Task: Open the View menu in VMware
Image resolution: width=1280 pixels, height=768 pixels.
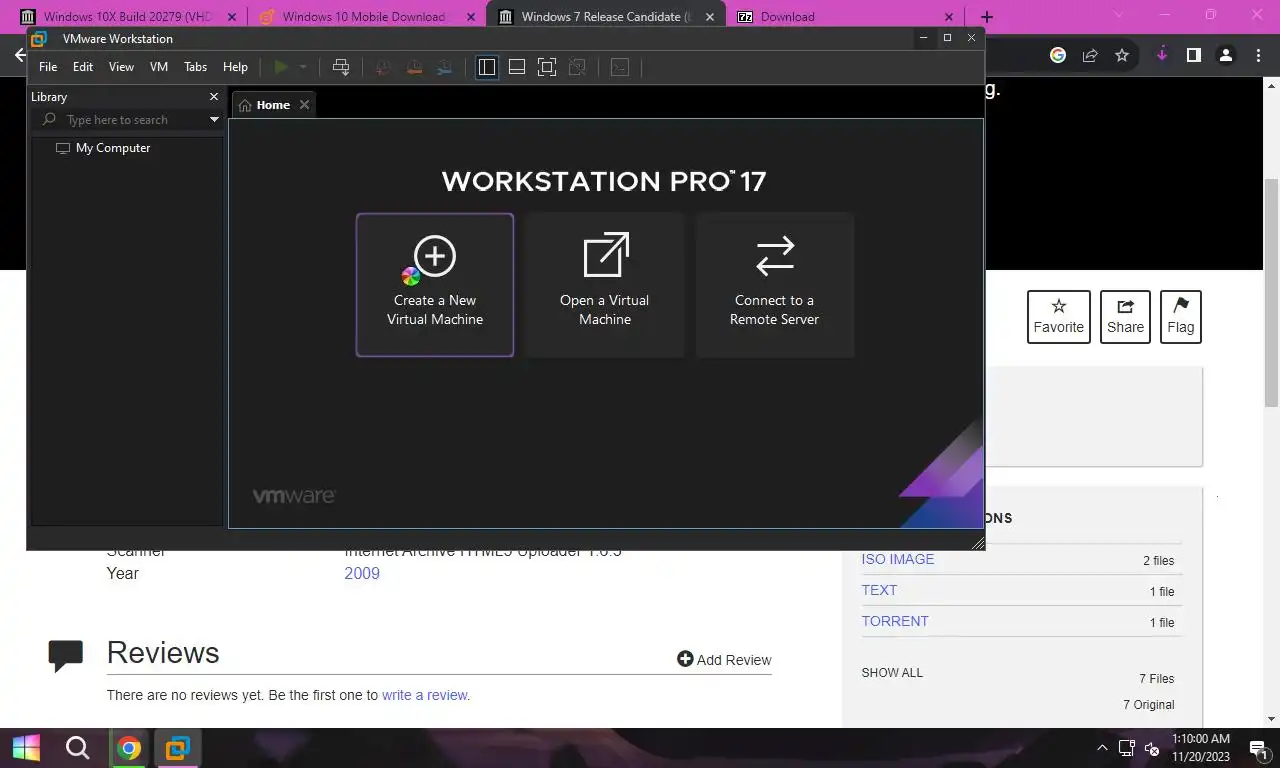Action: 121,67
